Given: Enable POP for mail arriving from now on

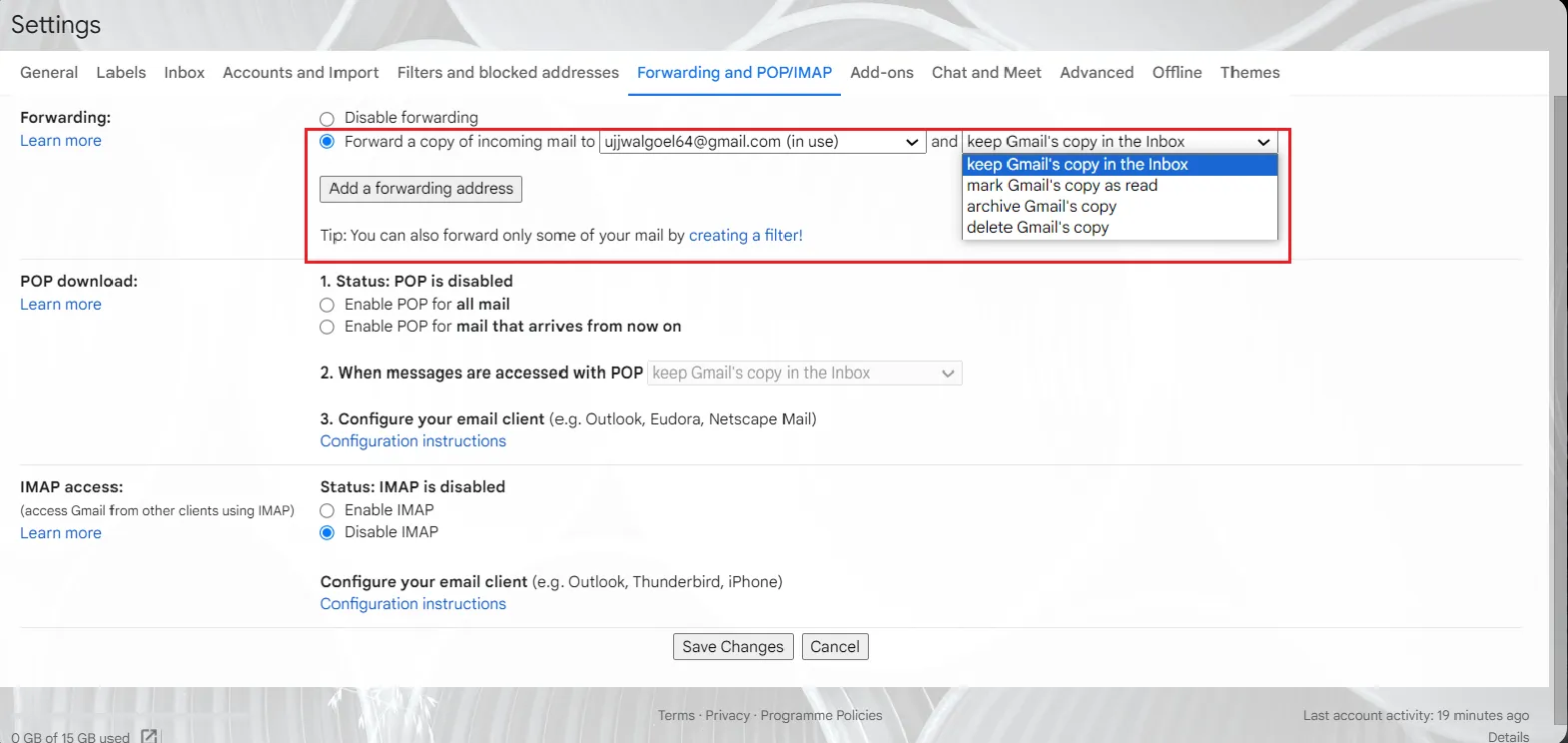Looking at the screenshot, I should pos(327,327).
